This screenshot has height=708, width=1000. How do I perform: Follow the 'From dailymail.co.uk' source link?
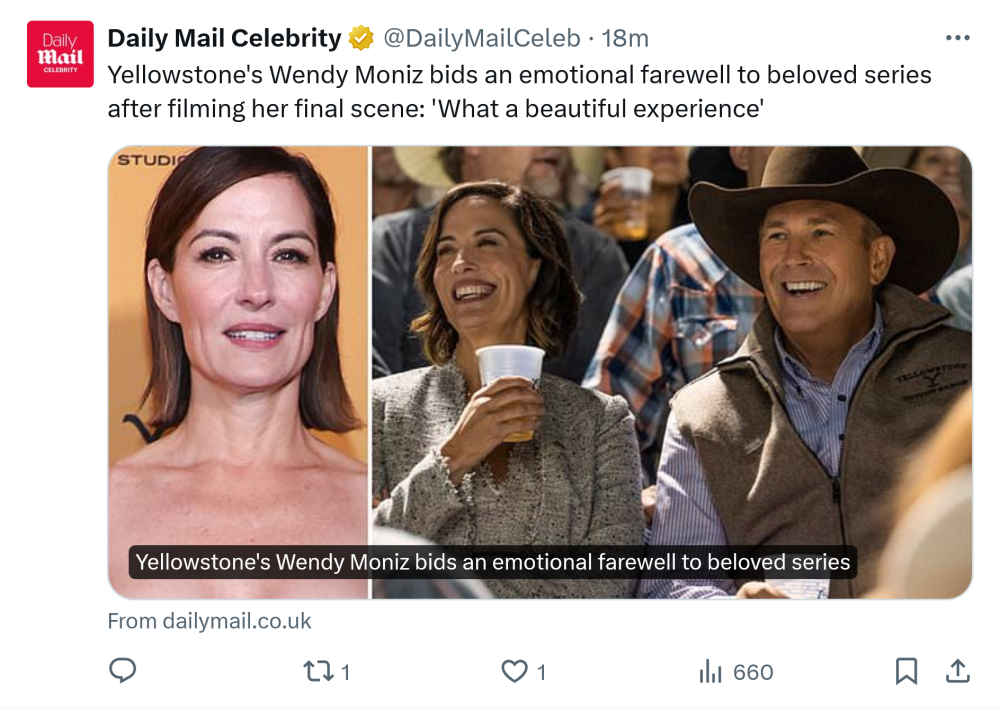pos(209,621)
